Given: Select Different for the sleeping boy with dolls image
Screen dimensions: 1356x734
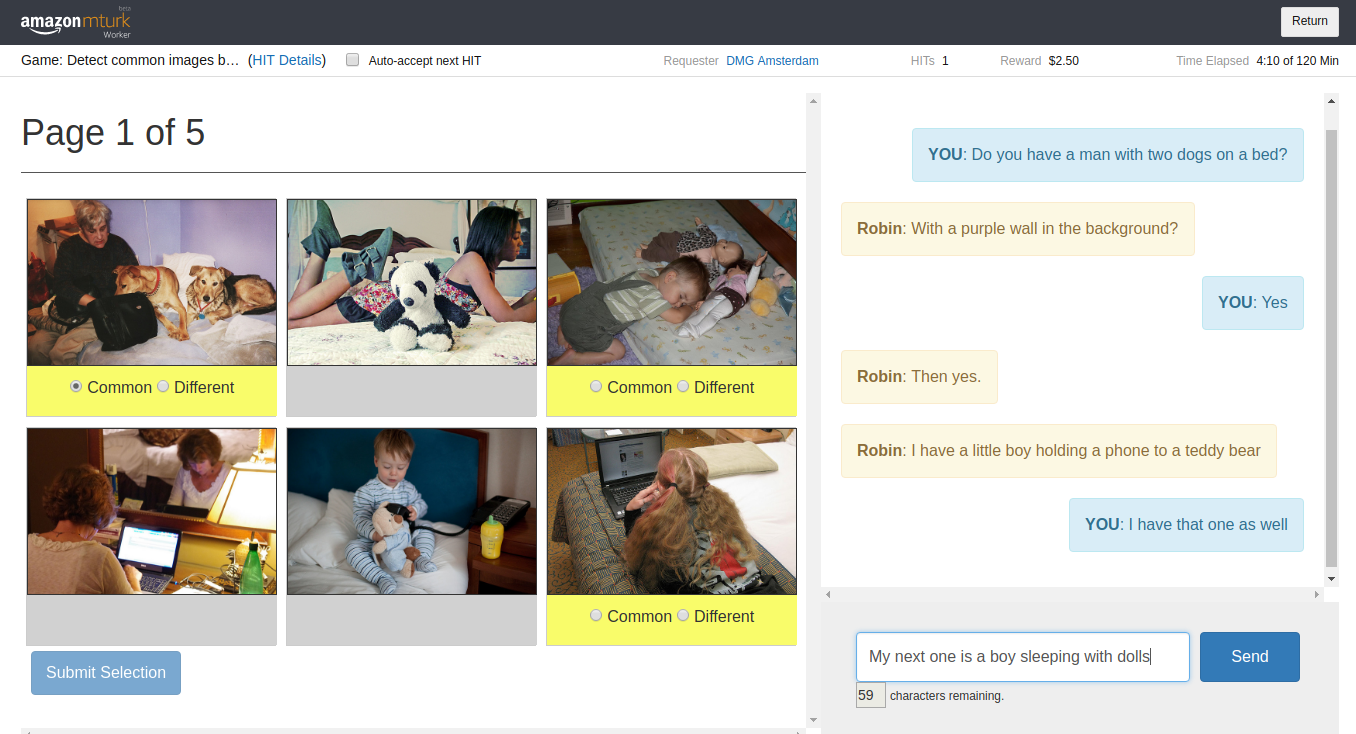Looking at the screenshot, I should 683,386.
